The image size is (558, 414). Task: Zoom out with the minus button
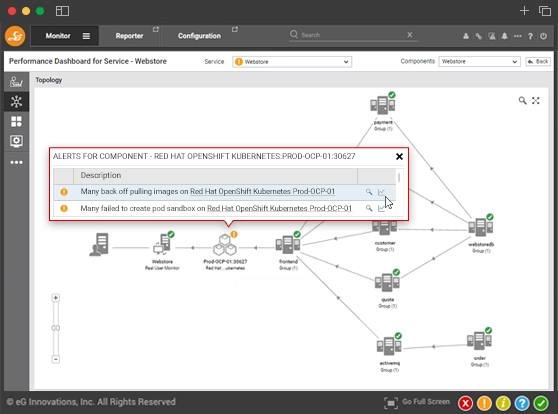point(56,359)
